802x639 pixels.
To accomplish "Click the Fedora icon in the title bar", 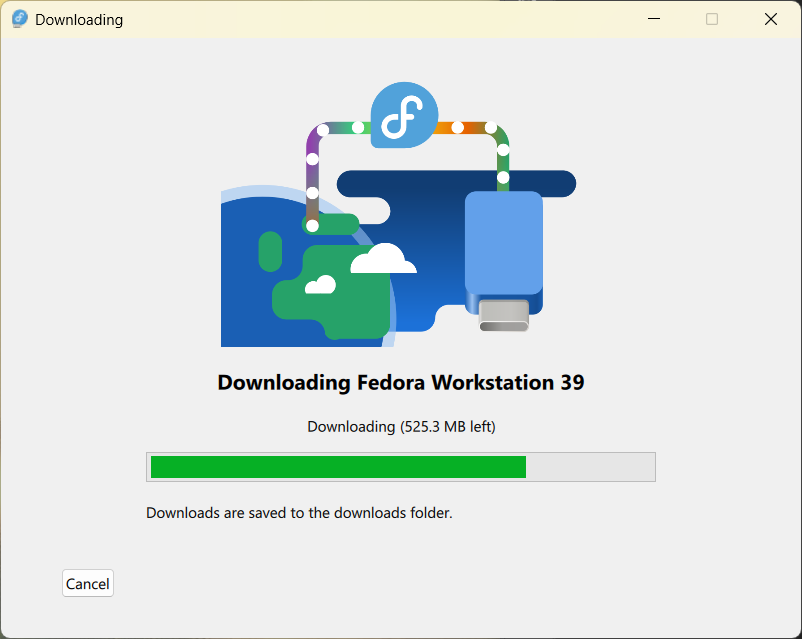I will [19, 19].
